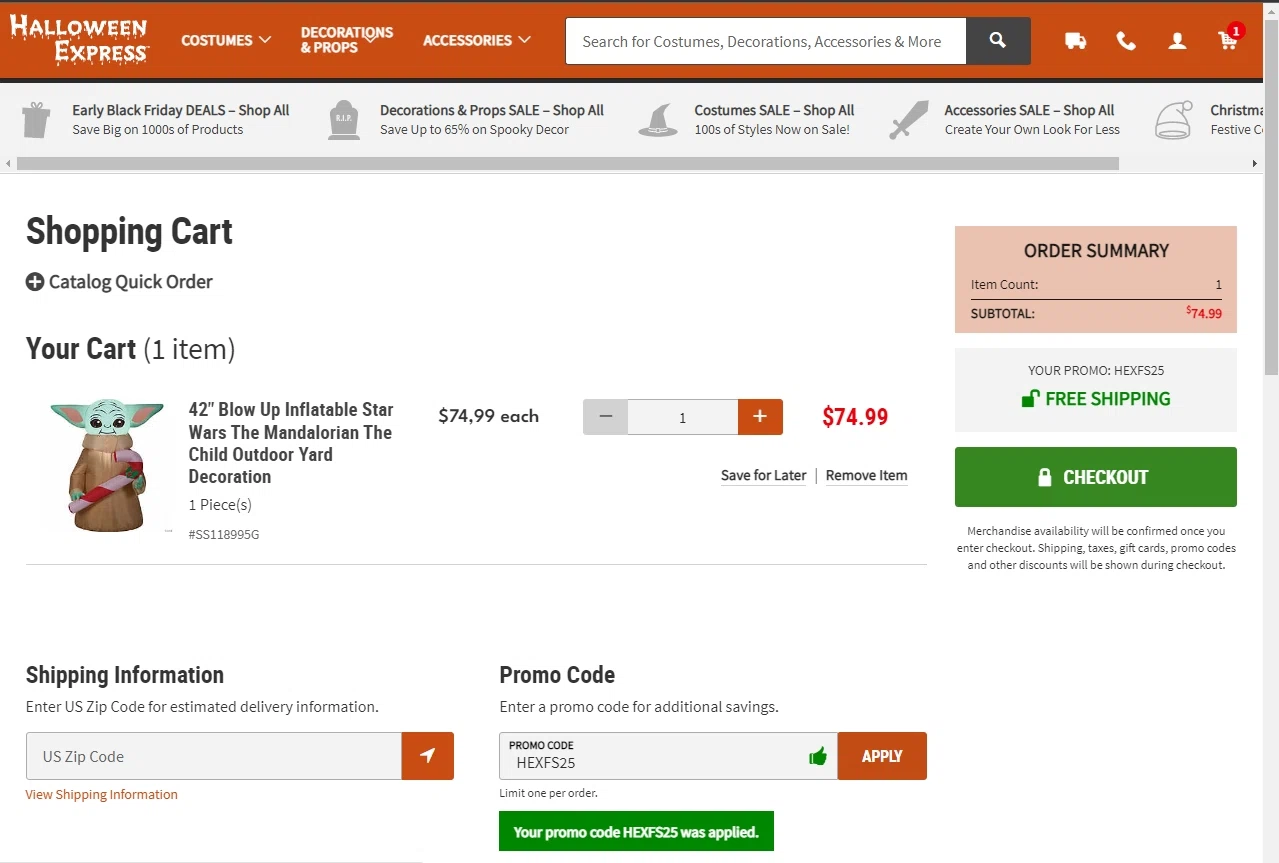Open Costumes SALE – Shop All link

point(775,110)
